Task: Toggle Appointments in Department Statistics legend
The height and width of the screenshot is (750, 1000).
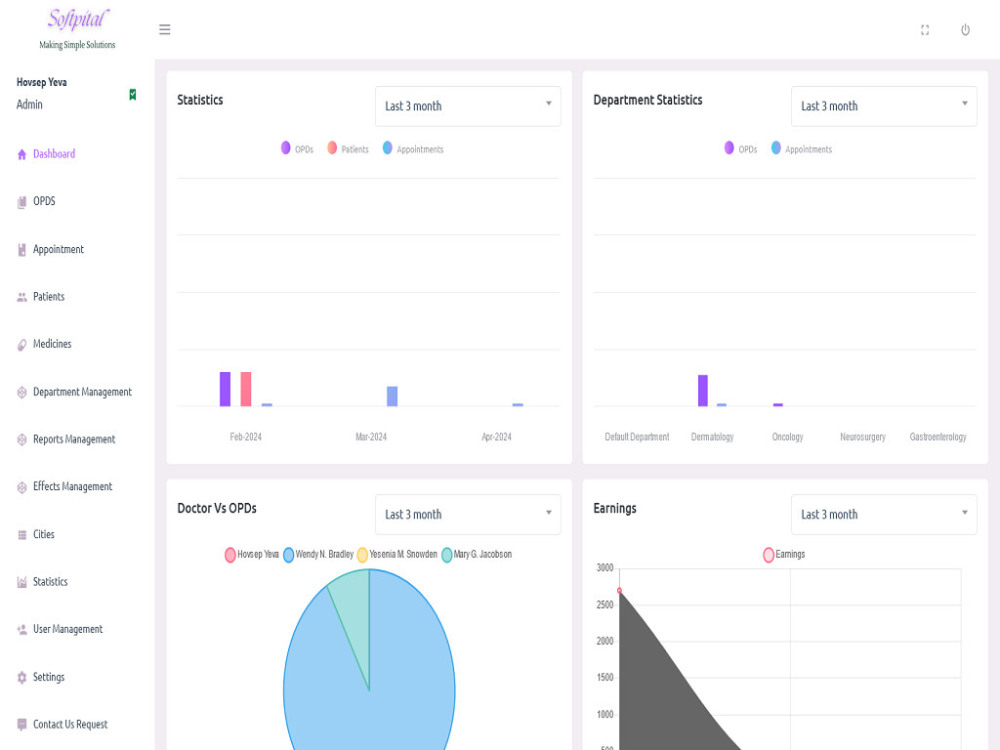Action: (802, 149)
